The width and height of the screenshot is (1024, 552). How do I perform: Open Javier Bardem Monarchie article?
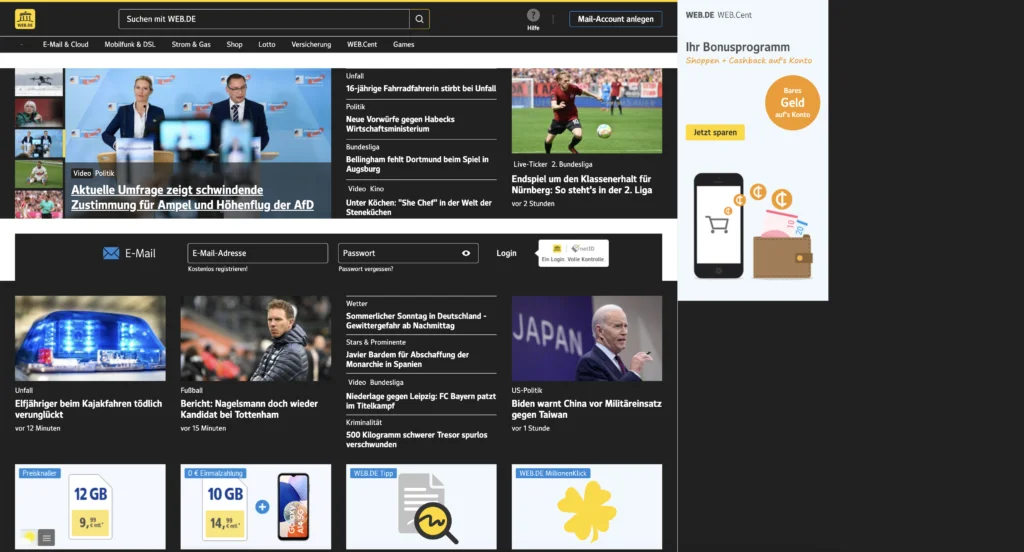click(x=407, y=359)
